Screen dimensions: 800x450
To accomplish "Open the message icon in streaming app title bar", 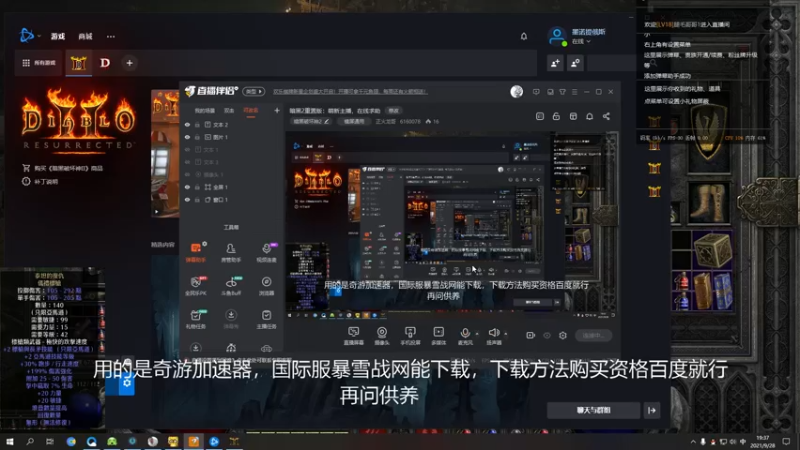I will (x=536, y=92).
